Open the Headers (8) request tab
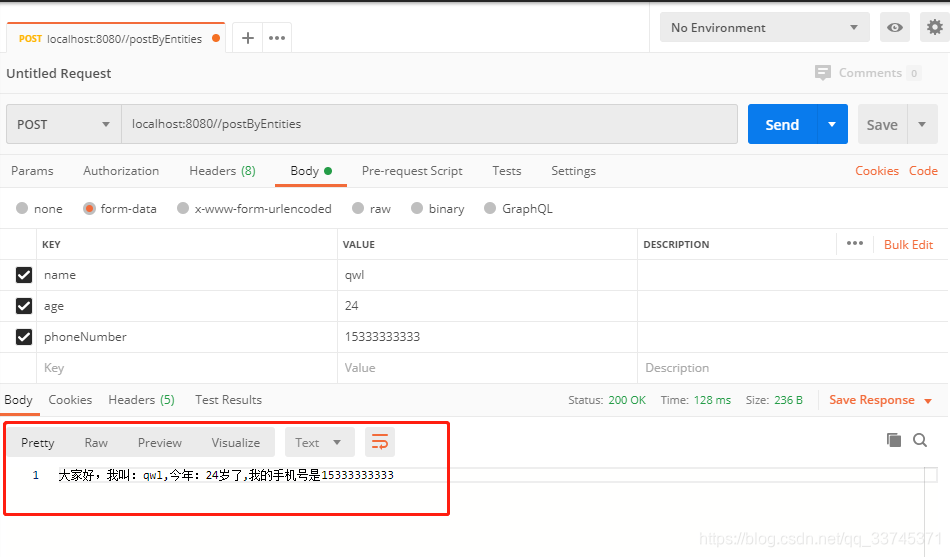 click(222, 171)
